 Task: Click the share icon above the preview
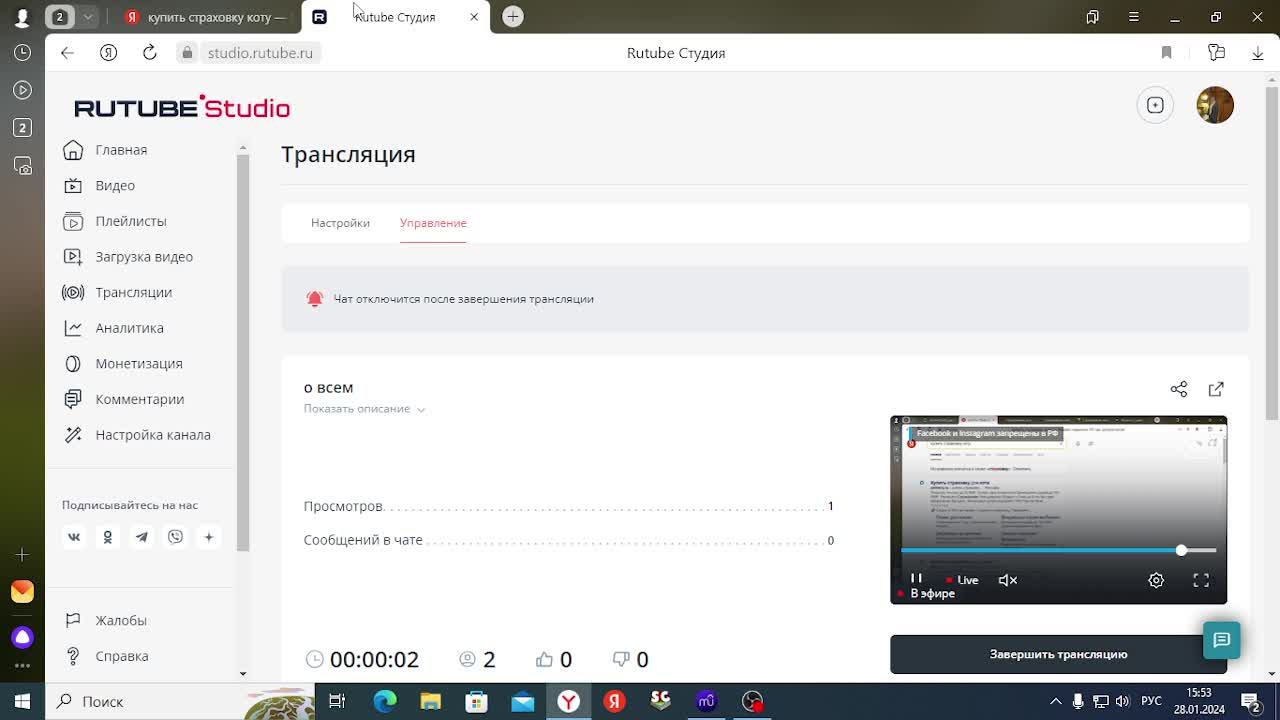point(1179,389)
